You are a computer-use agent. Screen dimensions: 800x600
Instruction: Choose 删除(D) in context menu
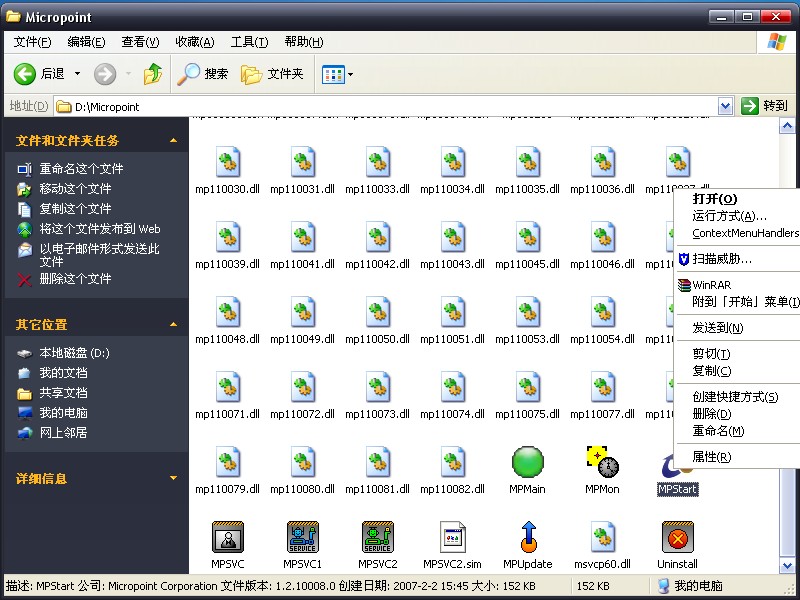pos(711,414)
